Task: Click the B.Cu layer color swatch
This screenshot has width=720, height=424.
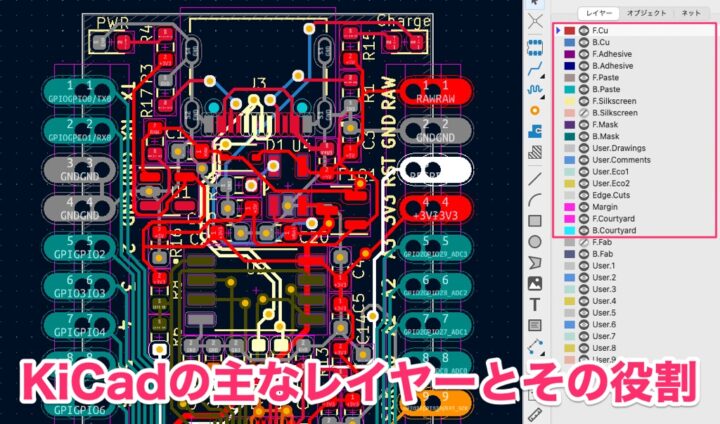Action: (x=569, y=43)
